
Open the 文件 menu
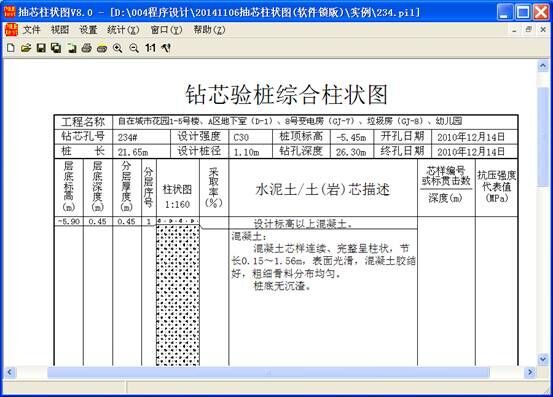31,30
